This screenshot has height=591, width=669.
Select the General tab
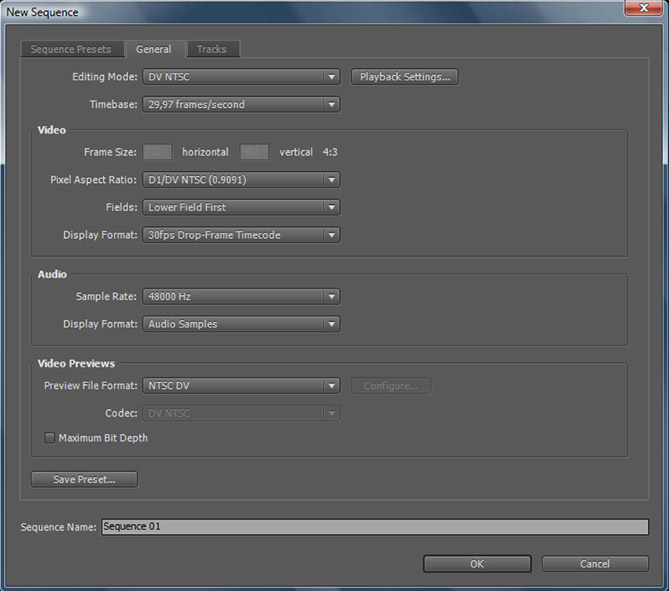154,49
